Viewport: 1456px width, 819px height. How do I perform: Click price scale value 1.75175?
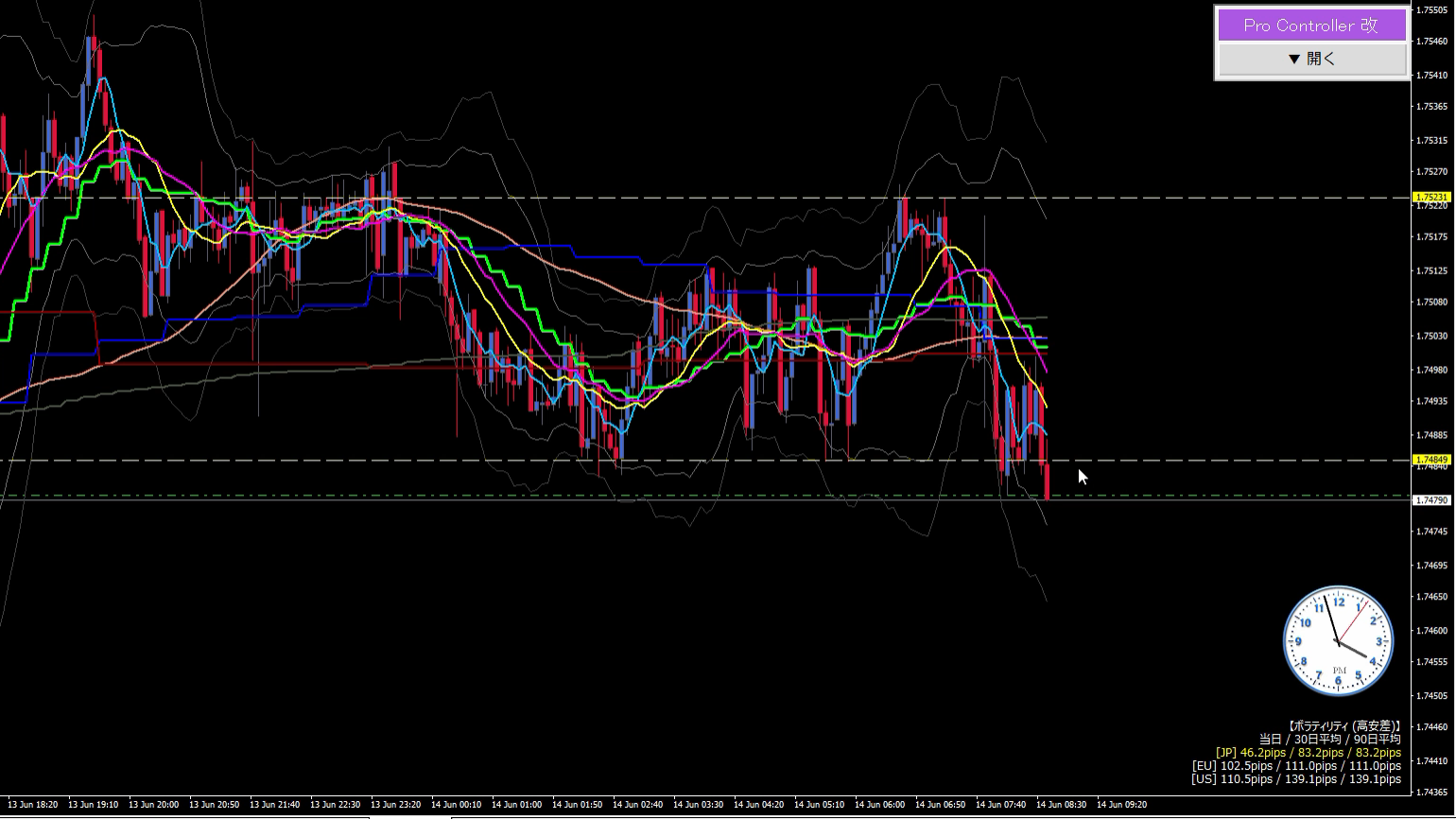1433,237
